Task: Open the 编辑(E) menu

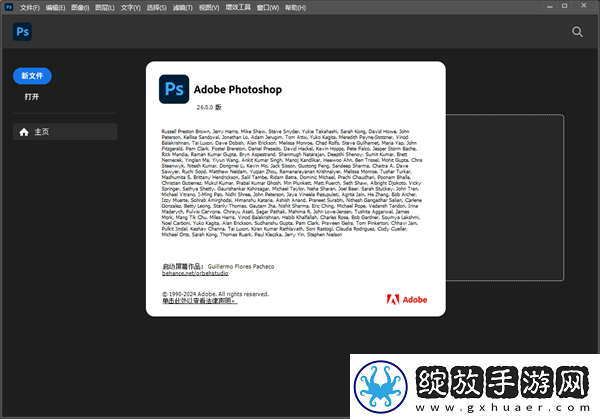Action: (x=55, y=8)
